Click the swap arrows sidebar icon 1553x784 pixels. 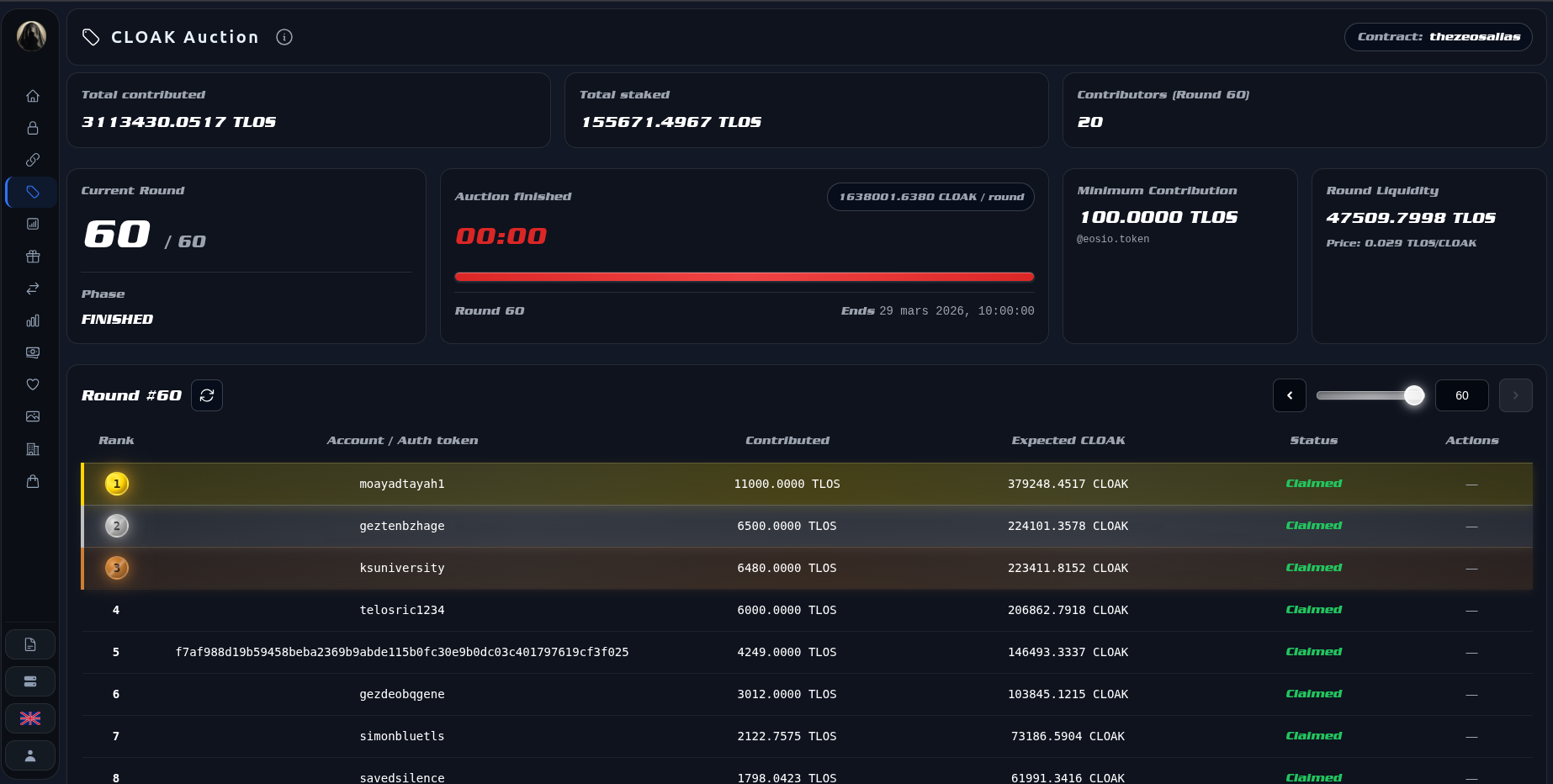point(33,289)
